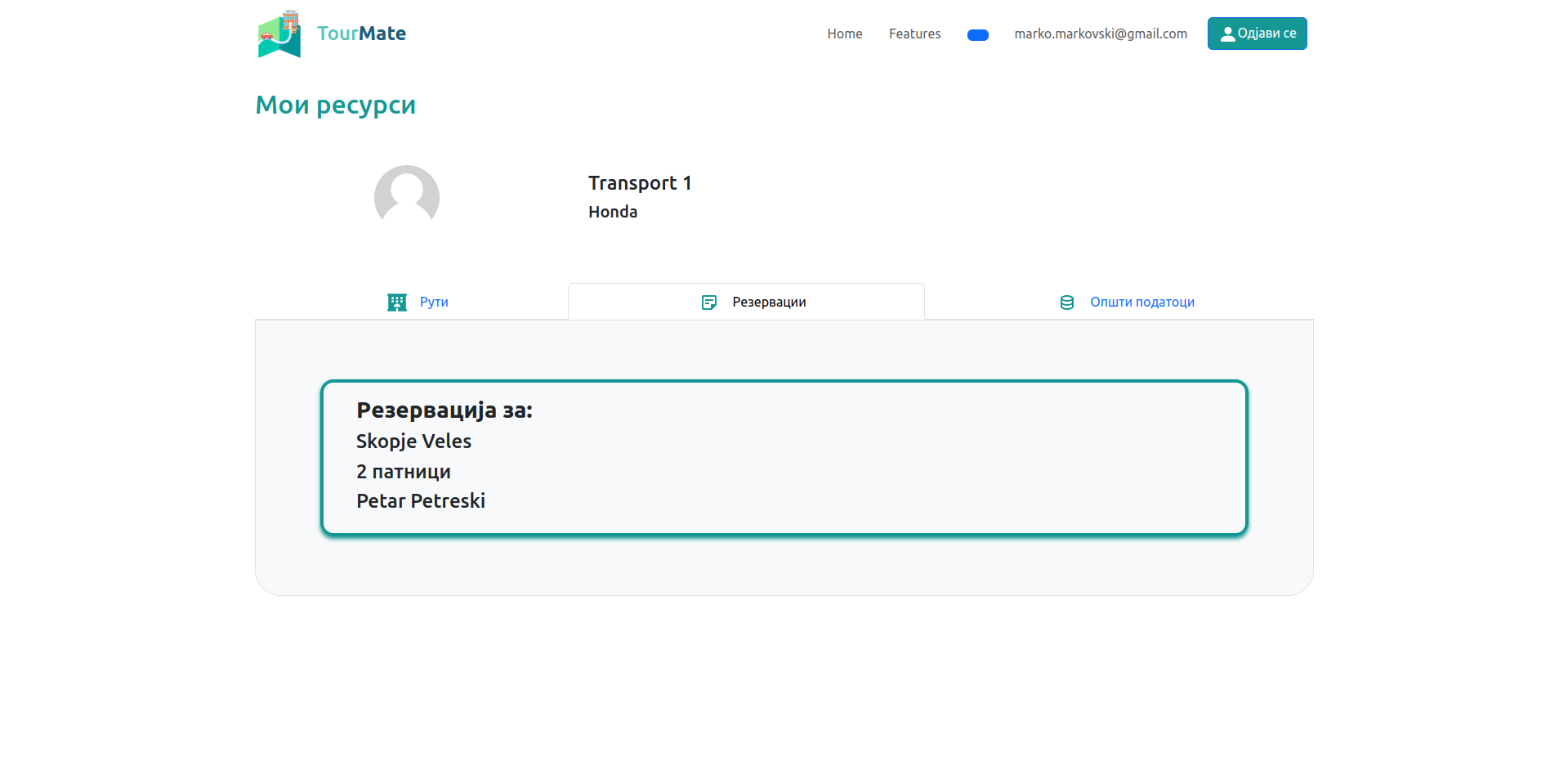Click the building icon beside Рути

pos(397,303)
